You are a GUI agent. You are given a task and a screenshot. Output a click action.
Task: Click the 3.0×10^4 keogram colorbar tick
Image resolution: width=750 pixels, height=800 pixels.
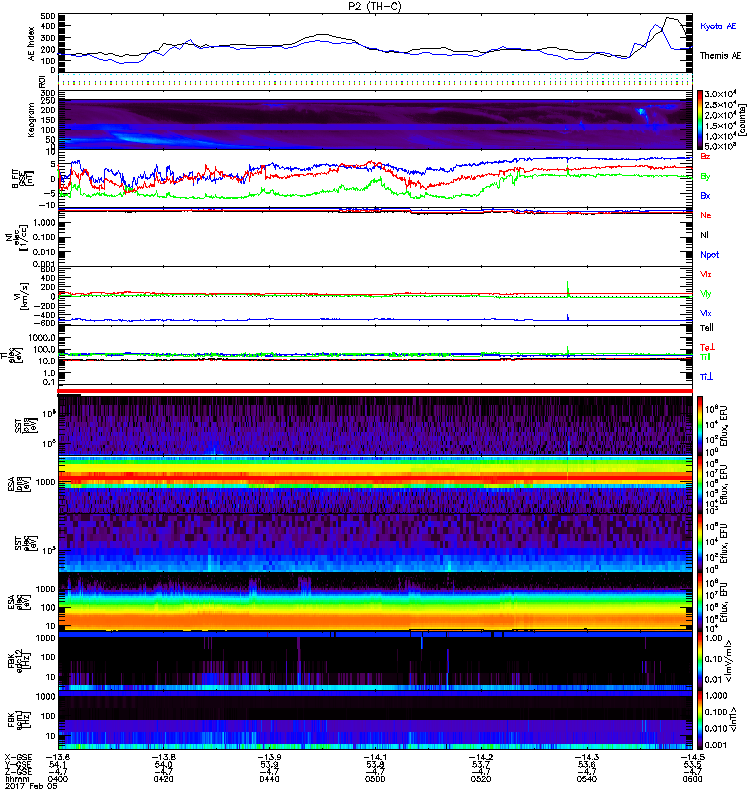tap(719, 94)
